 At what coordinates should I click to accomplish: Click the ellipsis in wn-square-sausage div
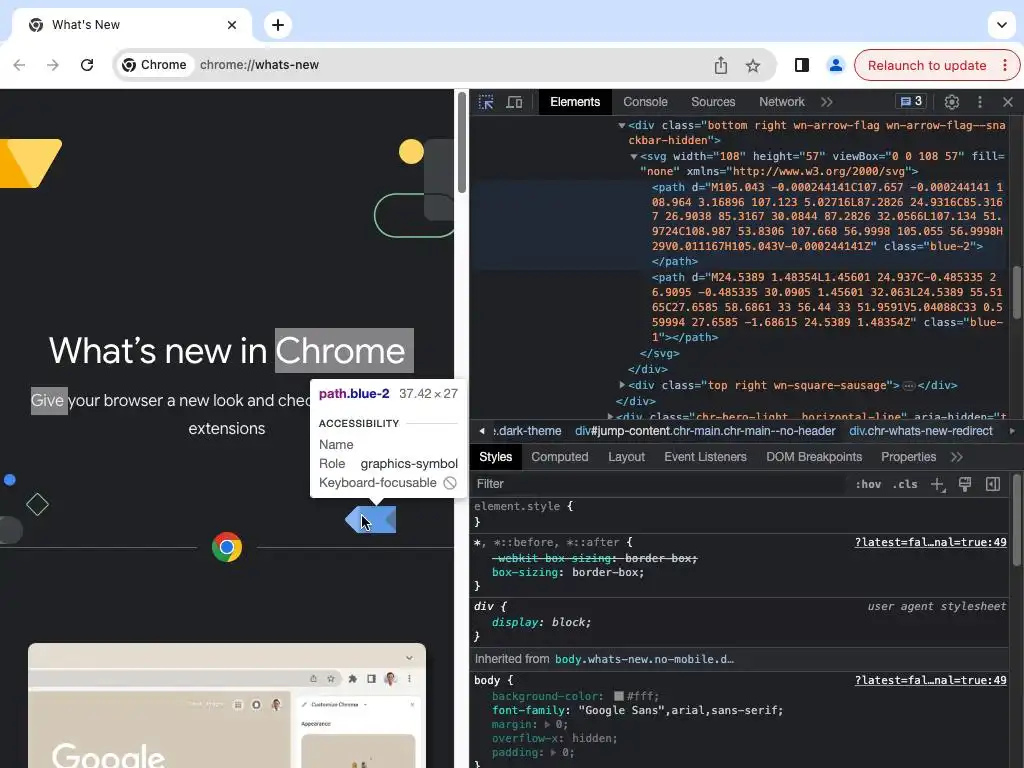click(x=908, y=385)
